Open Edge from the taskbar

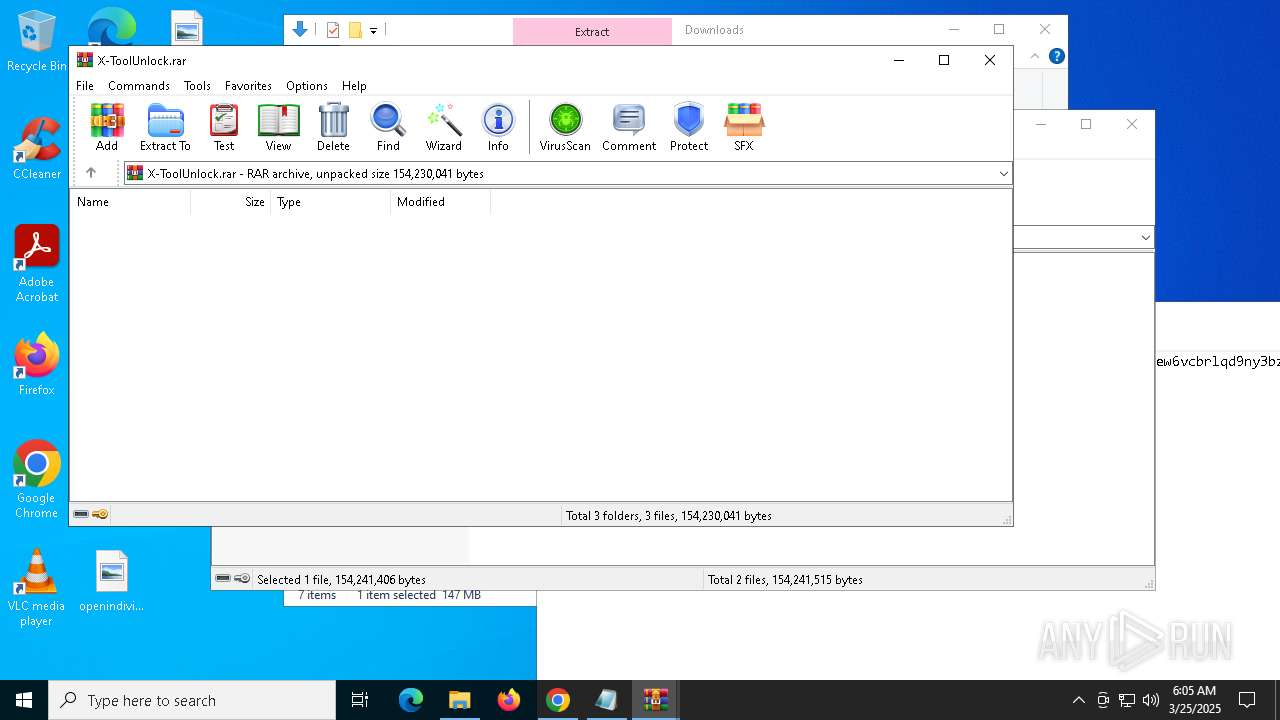point(411,700)
